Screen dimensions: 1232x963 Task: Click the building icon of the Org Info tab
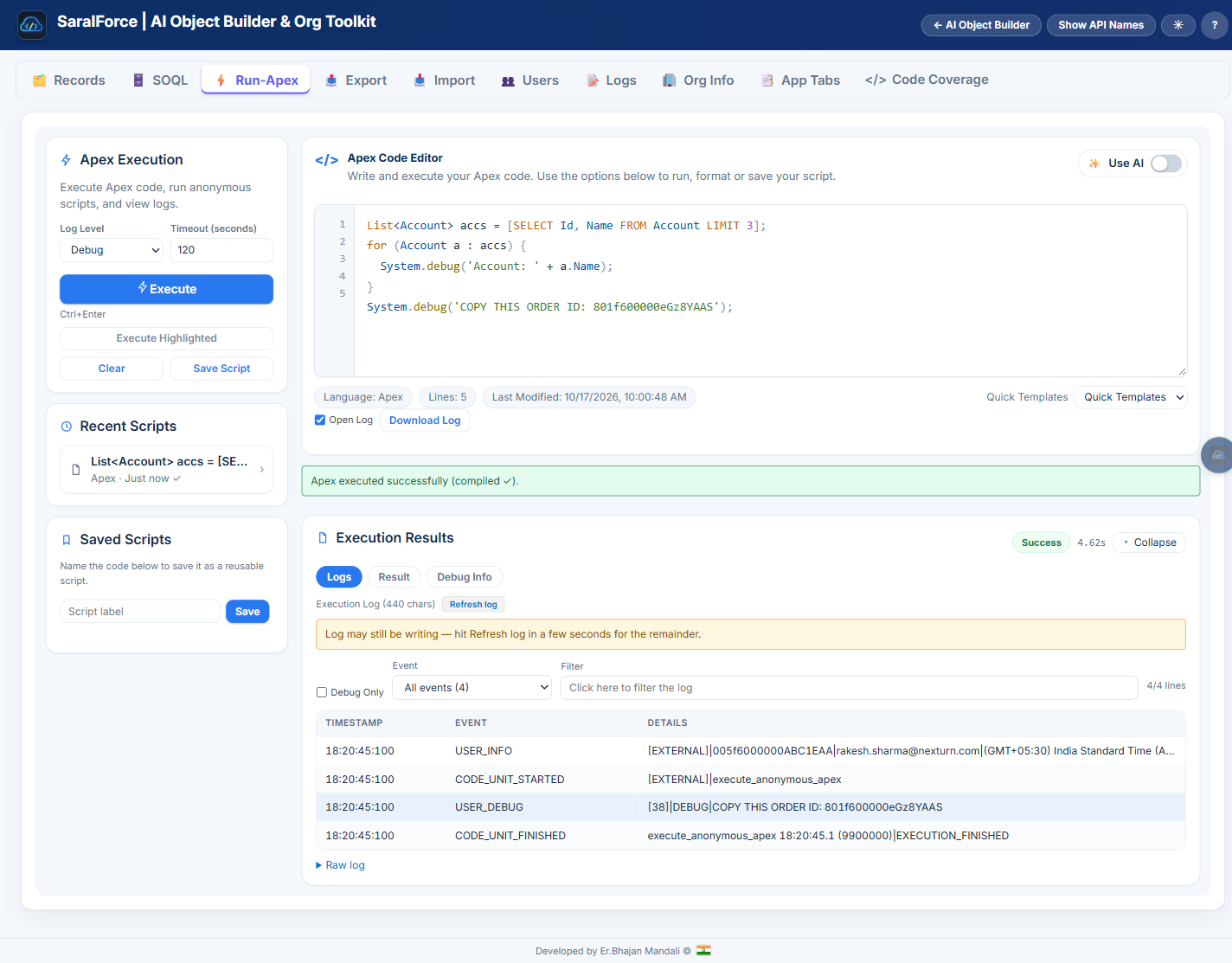pos(670,80)
